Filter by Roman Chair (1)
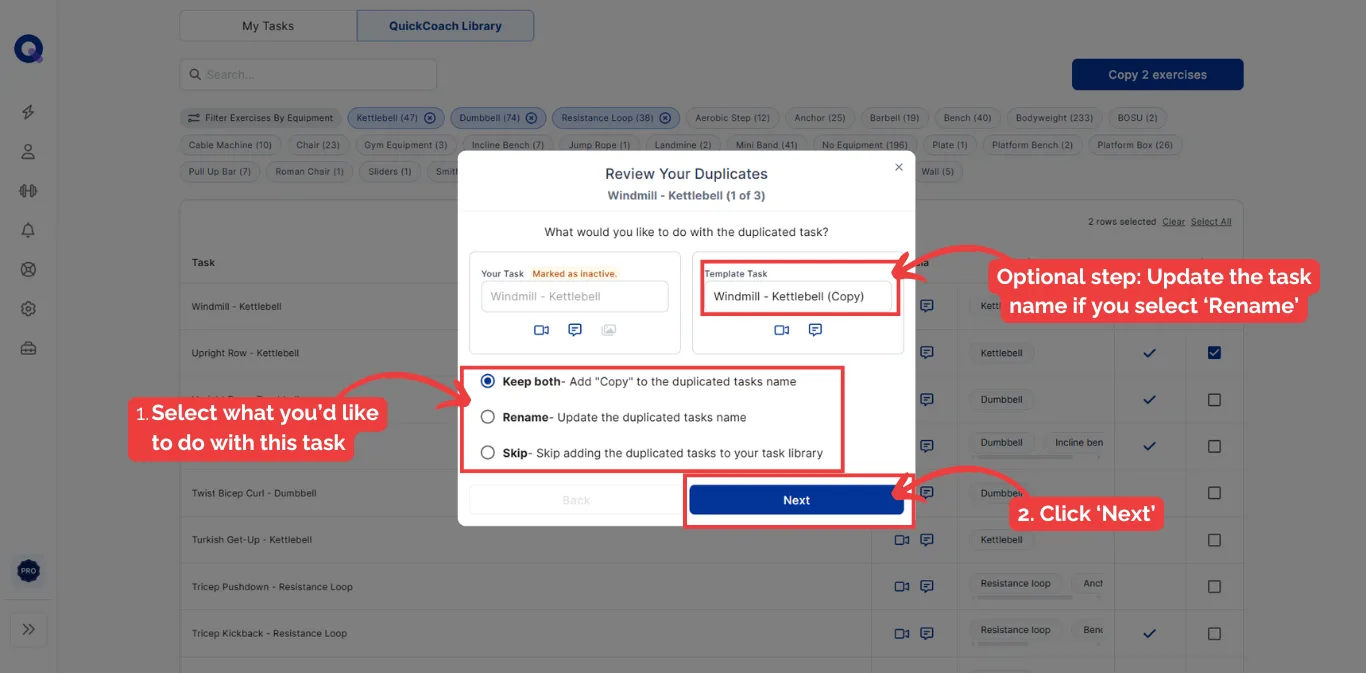1366x673 pixels. (309, 172)
